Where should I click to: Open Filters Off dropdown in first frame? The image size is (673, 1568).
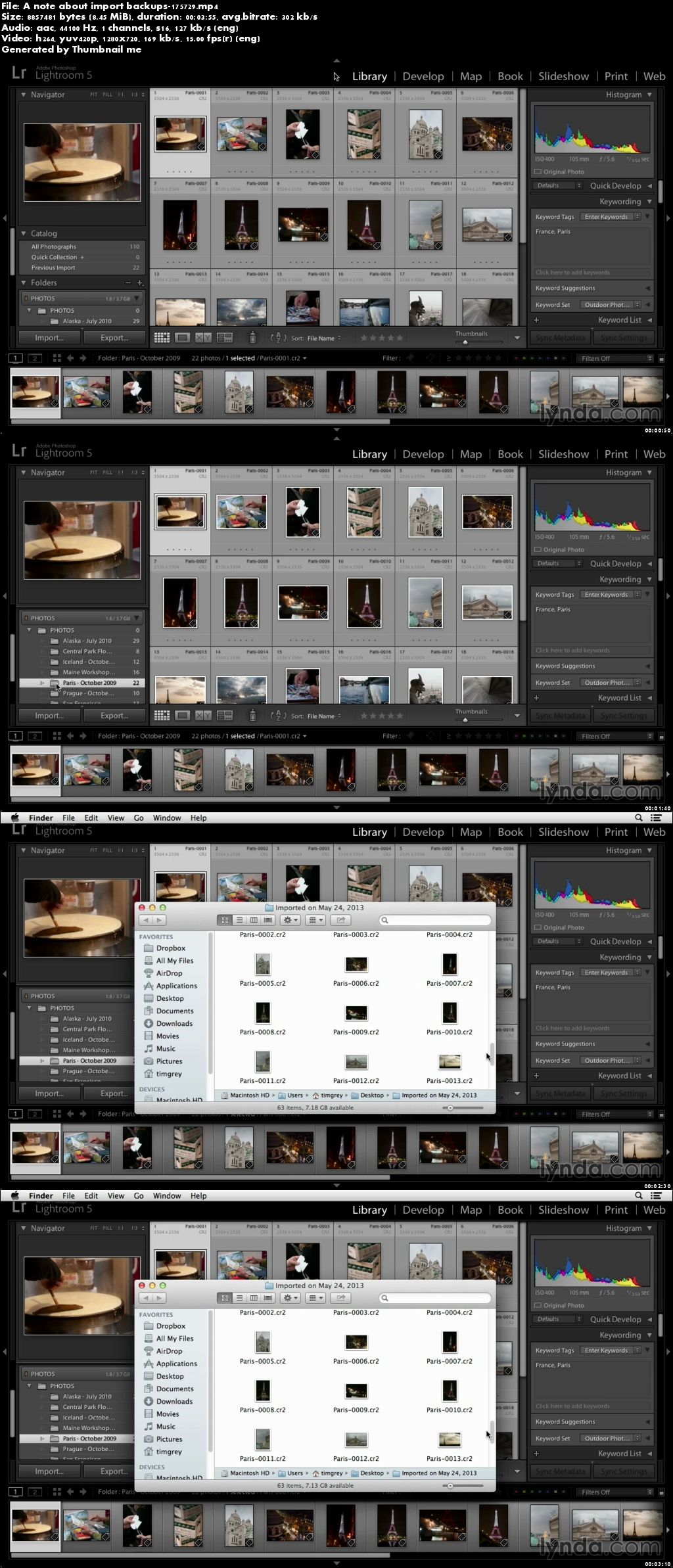coord(615,358)
